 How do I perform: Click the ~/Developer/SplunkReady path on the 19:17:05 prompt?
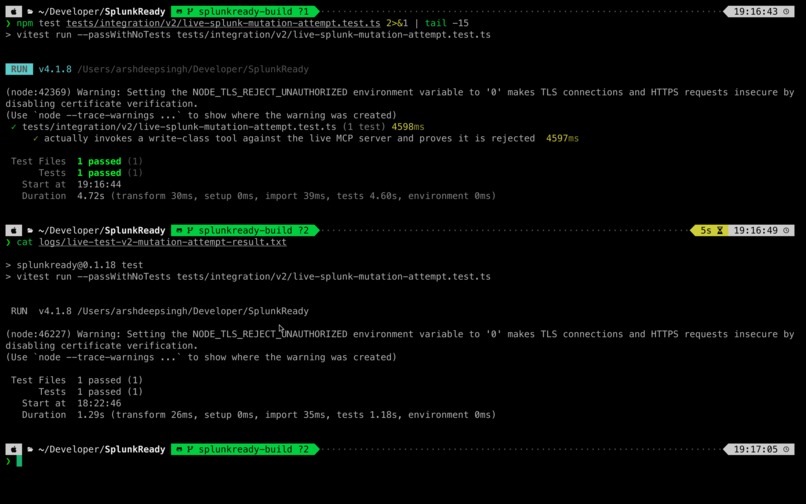pos(101,449)
